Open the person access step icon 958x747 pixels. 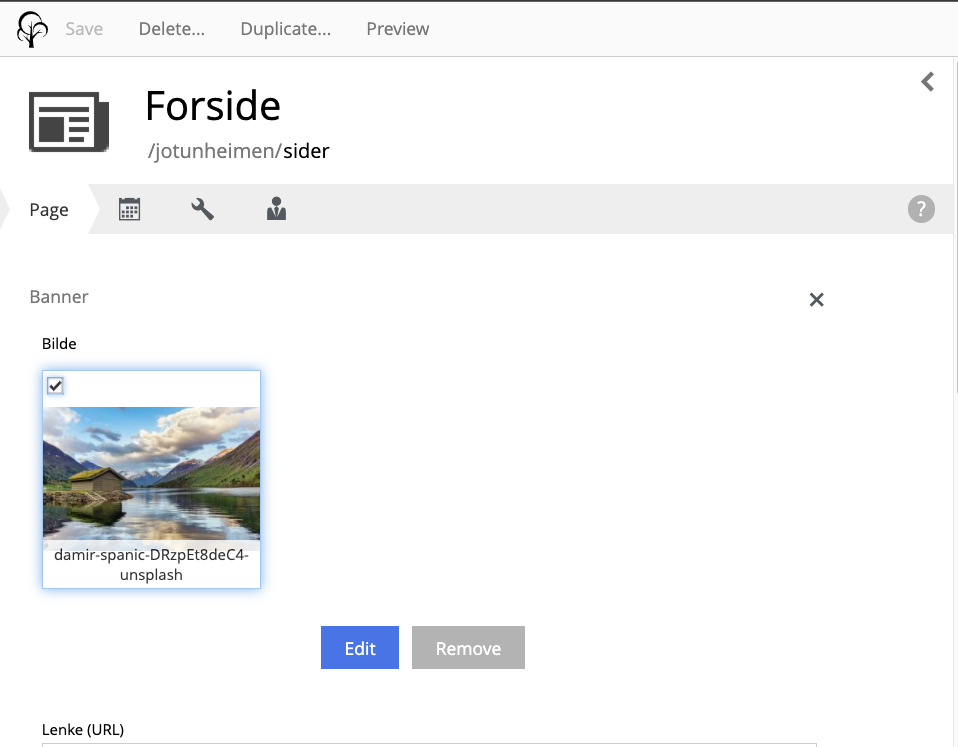pyautogui.click(x=277, y=209)
